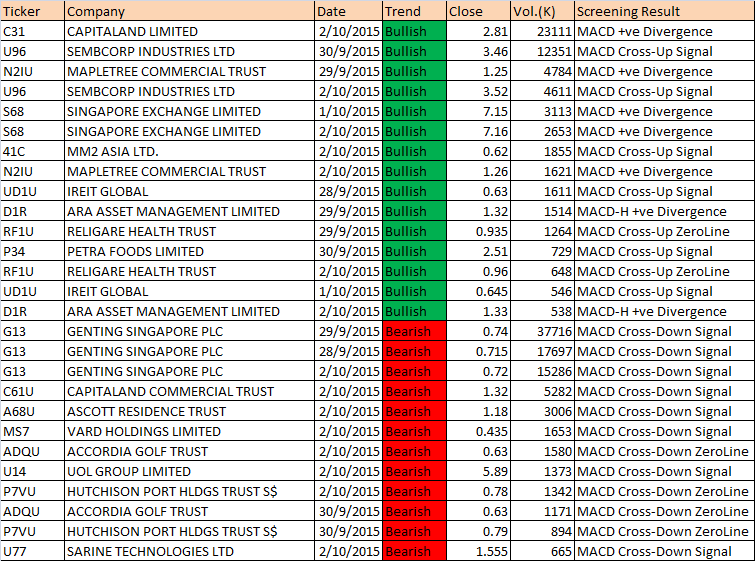Select volume cell 15286
The width and height of the screenshot is (755, 561).
tap(542, 371)
